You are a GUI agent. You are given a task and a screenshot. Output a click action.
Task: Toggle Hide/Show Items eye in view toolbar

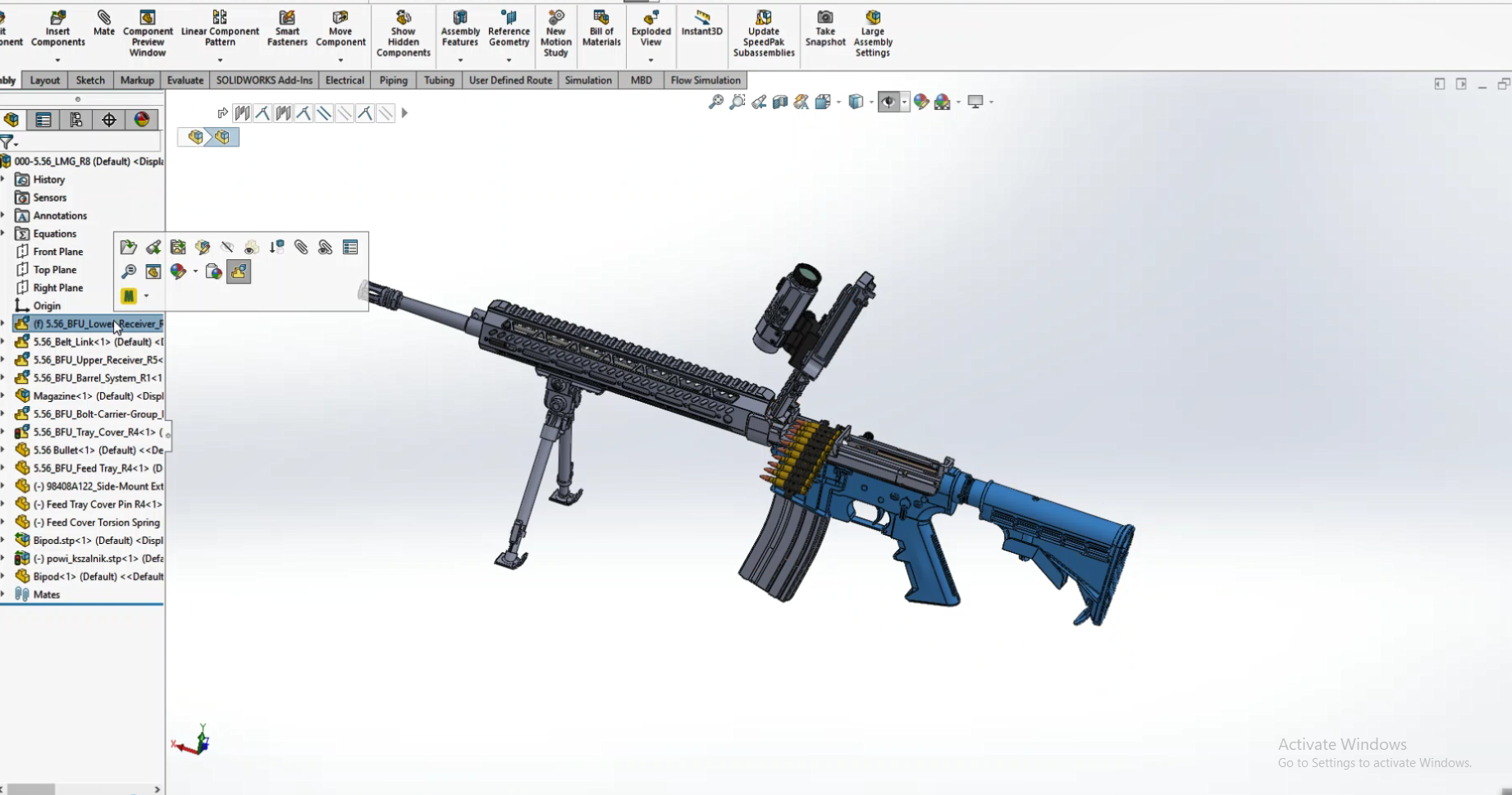pyautogui.click(x=888, y=102)
